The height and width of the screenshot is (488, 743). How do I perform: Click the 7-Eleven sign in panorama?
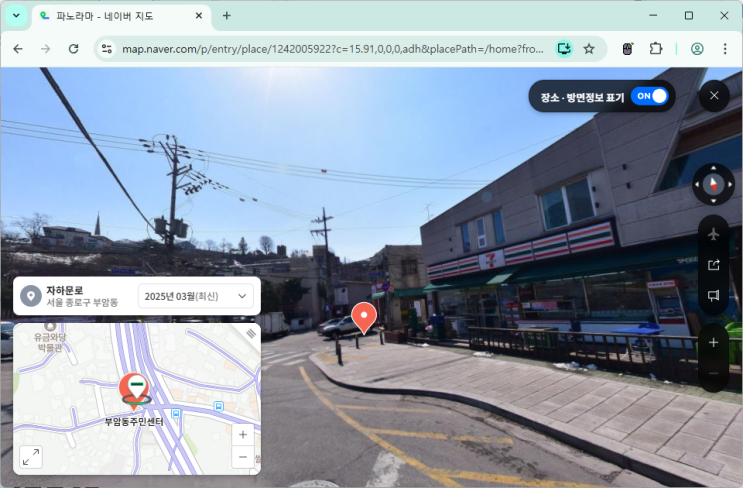point(491,260)
